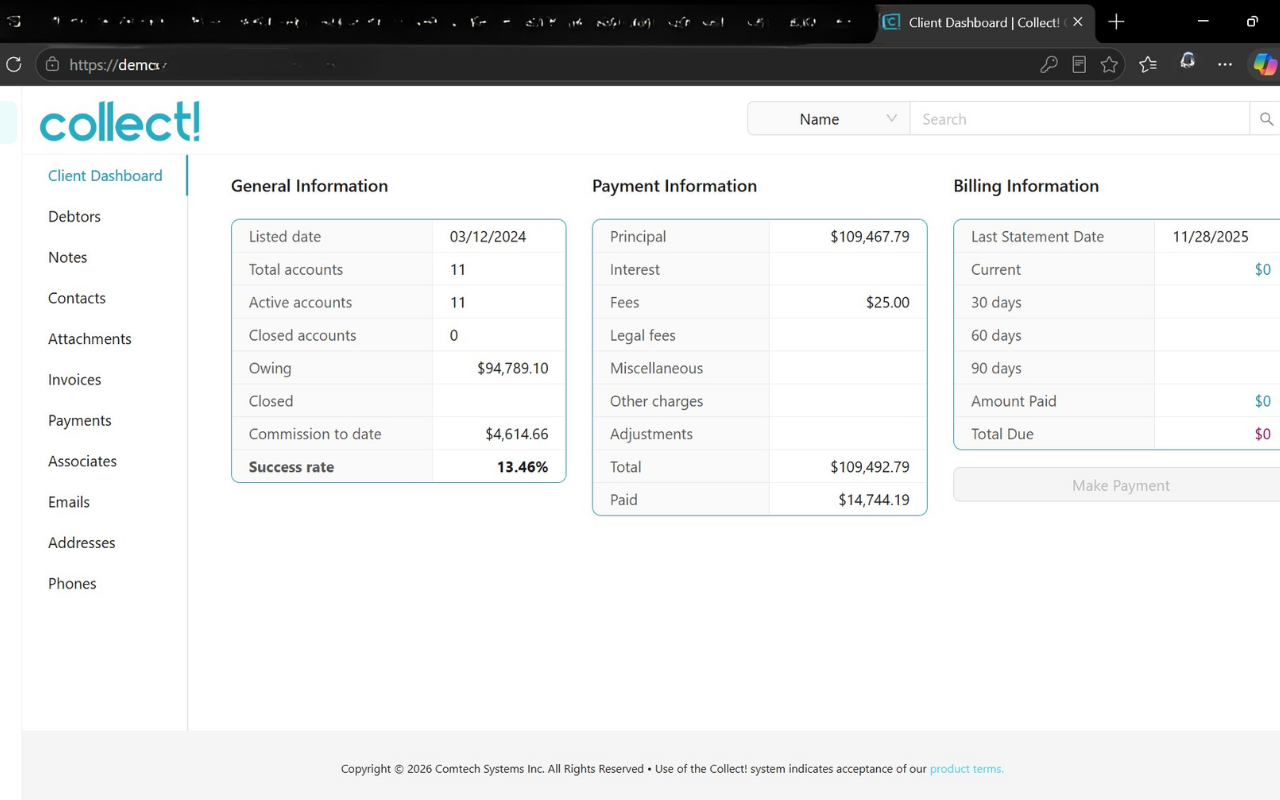The width and height of the screenshot is (1280, 800).
Task: Click the browser address bar URL
Action: (x=117, y=65)
